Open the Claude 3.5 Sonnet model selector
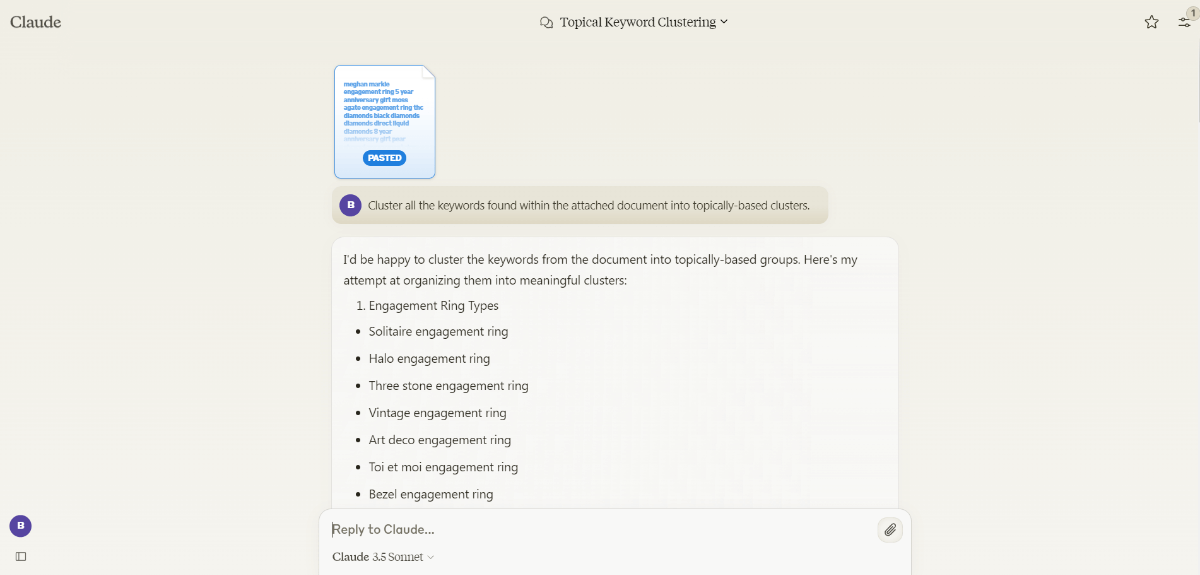The height and width of the screenshot is (575, 1200). tap(383, 557)
